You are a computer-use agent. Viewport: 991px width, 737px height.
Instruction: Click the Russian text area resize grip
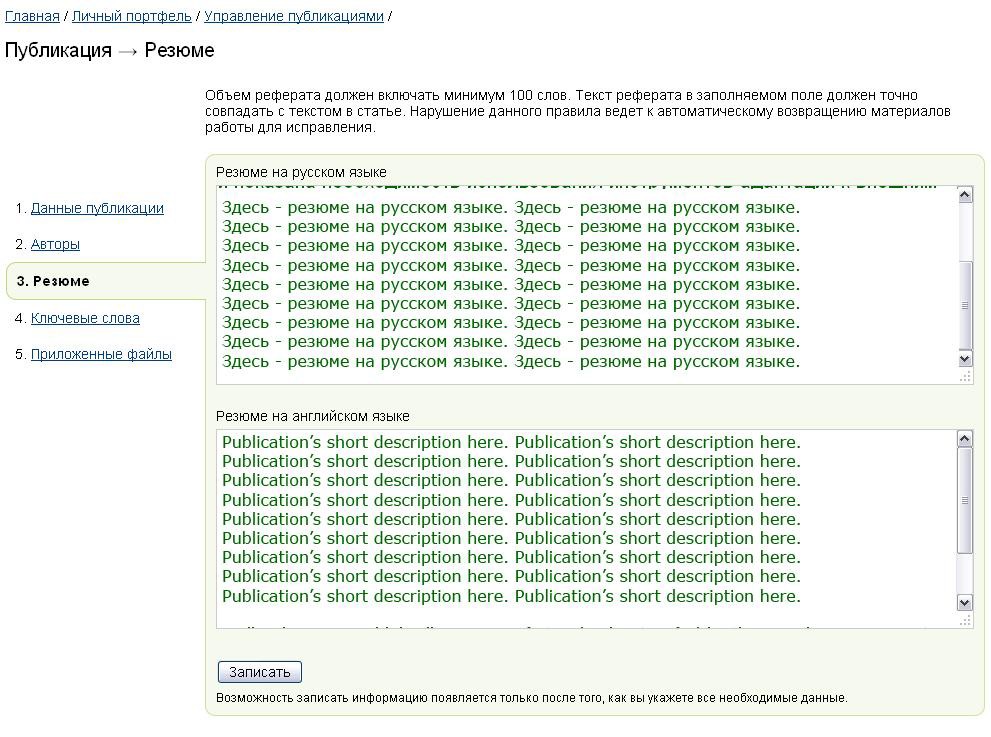(965, 377)
